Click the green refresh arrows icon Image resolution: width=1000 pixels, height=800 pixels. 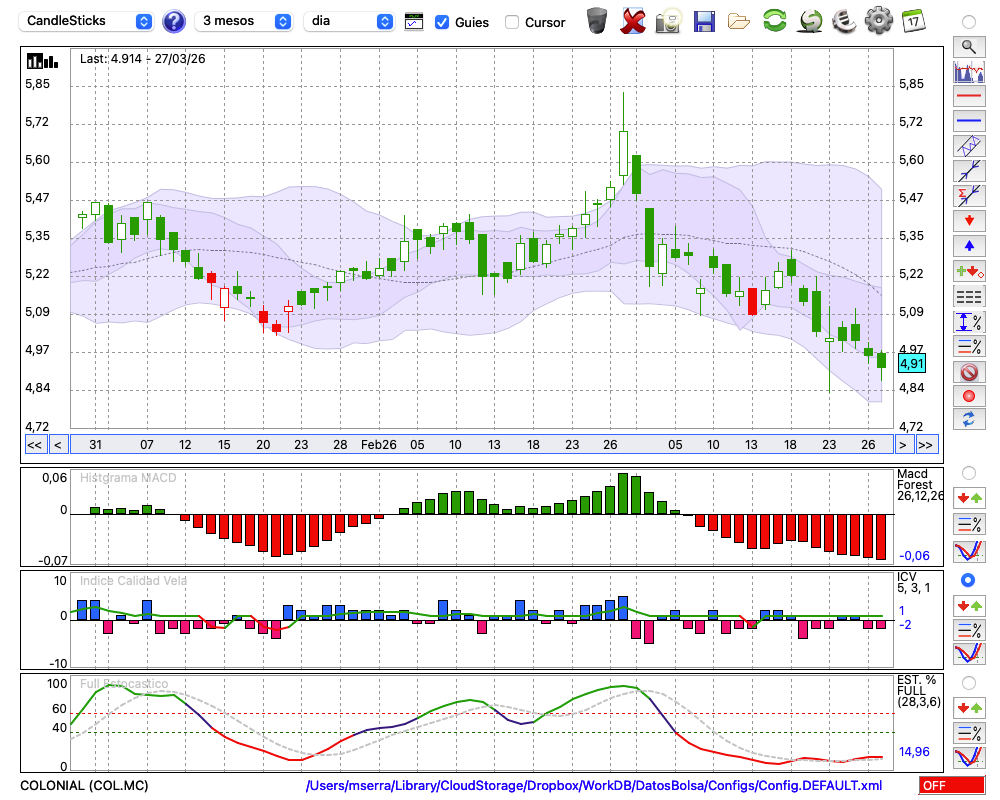coord(774,20)
